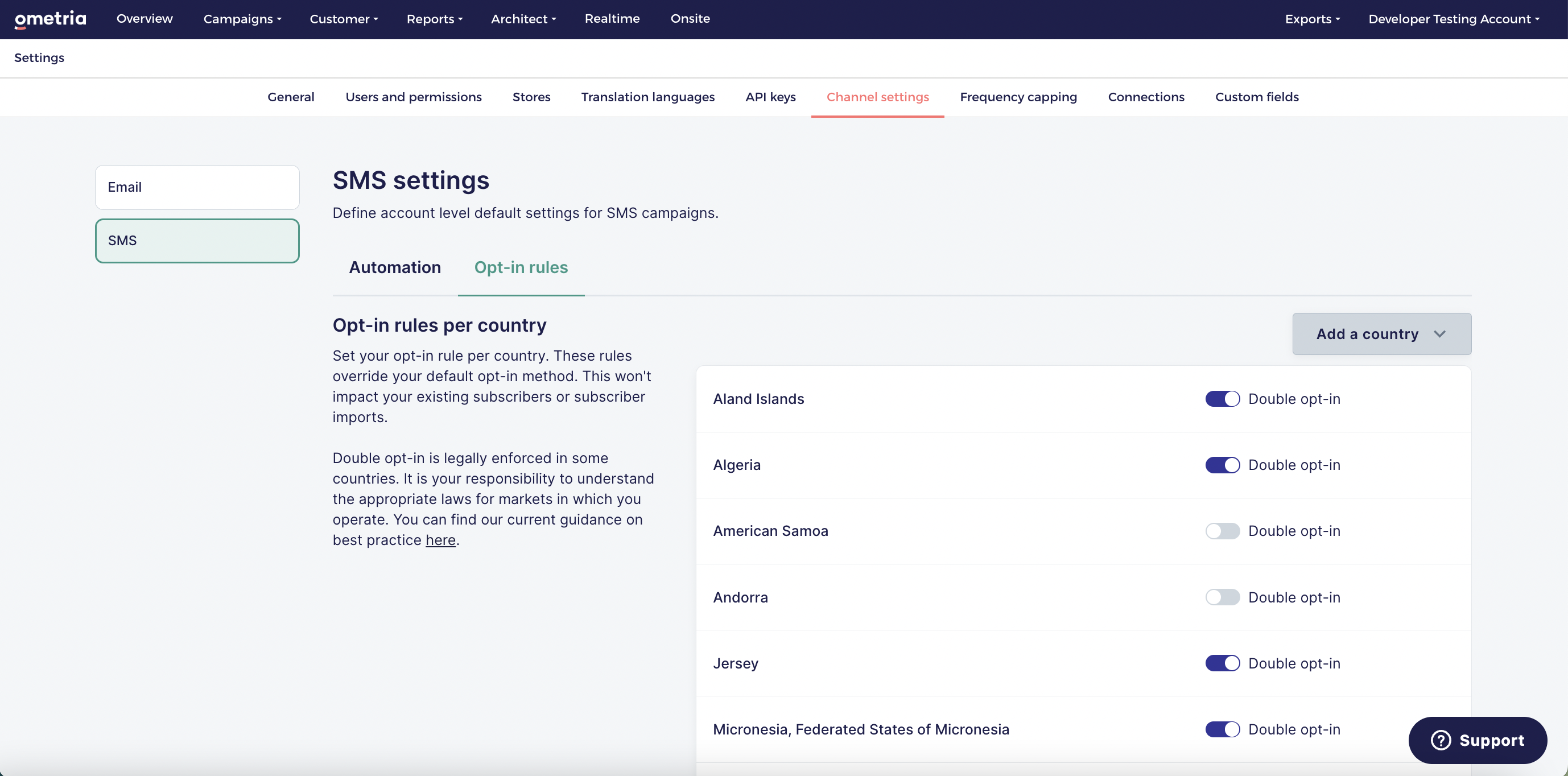The image size is (1568, 776).
Task: Open the Add a country dropdown
Action: click(x=1382, y=334)
